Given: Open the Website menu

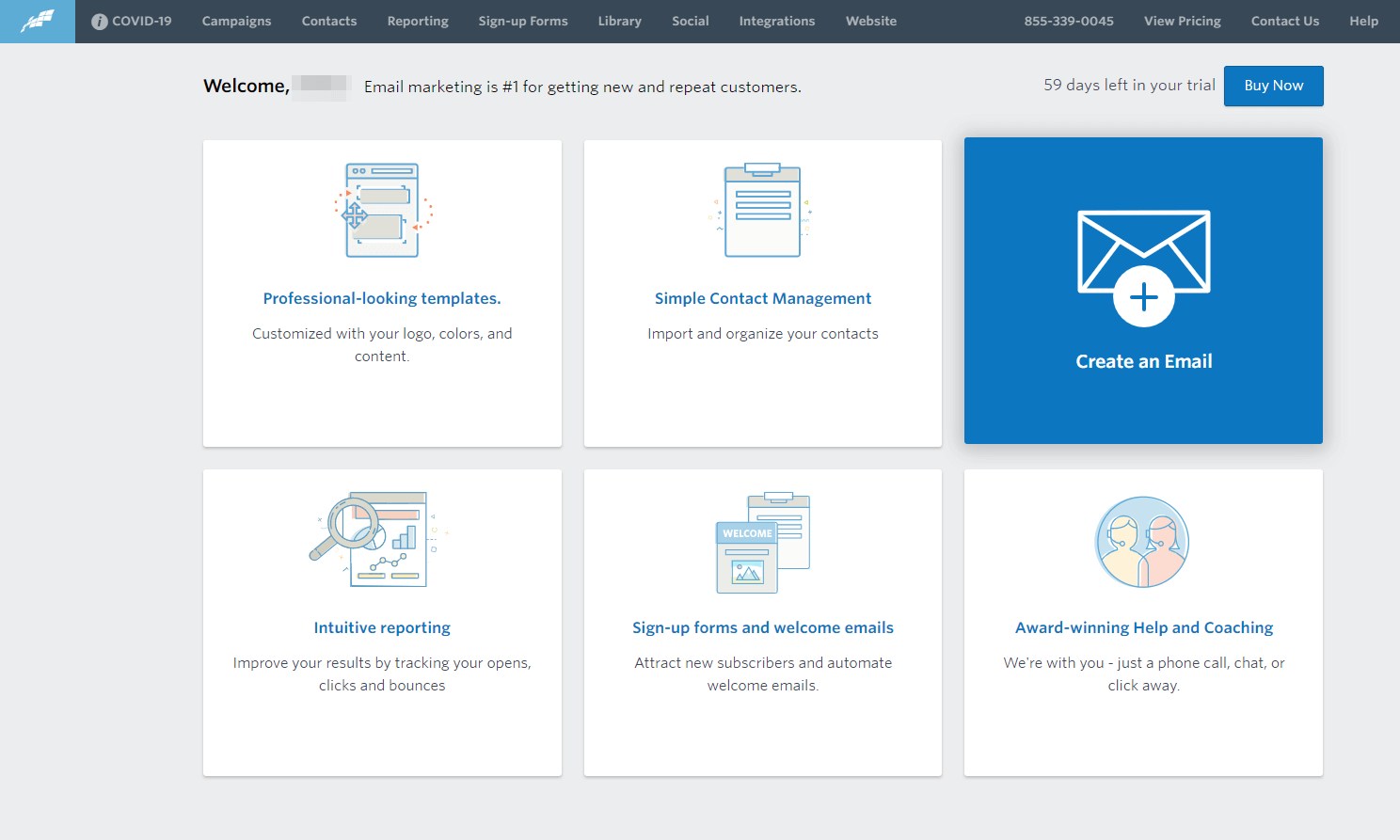Looking at the screenshot, I should point(870,21).
